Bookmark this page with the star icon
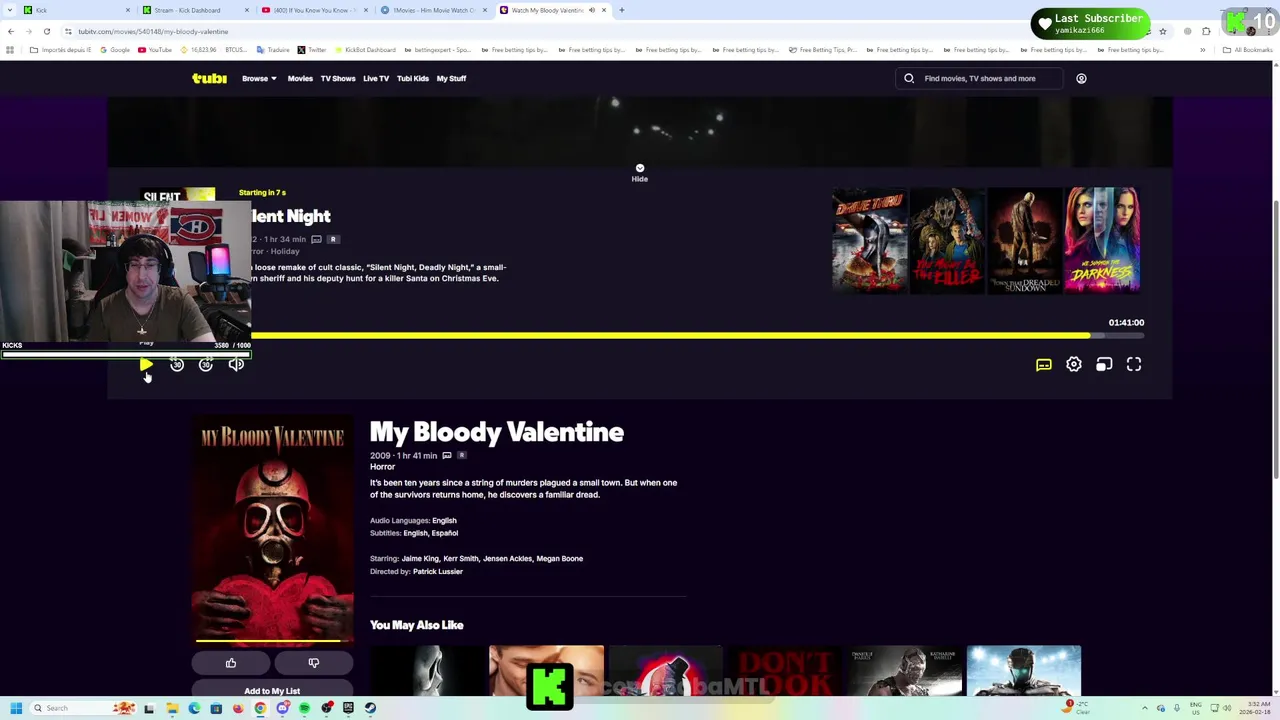1280x720 pixels. coord(1162,31)
